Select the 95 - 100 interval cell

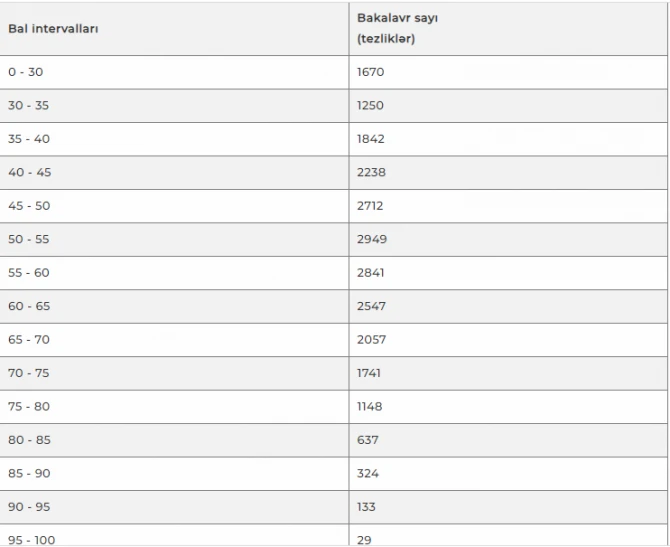174,535
